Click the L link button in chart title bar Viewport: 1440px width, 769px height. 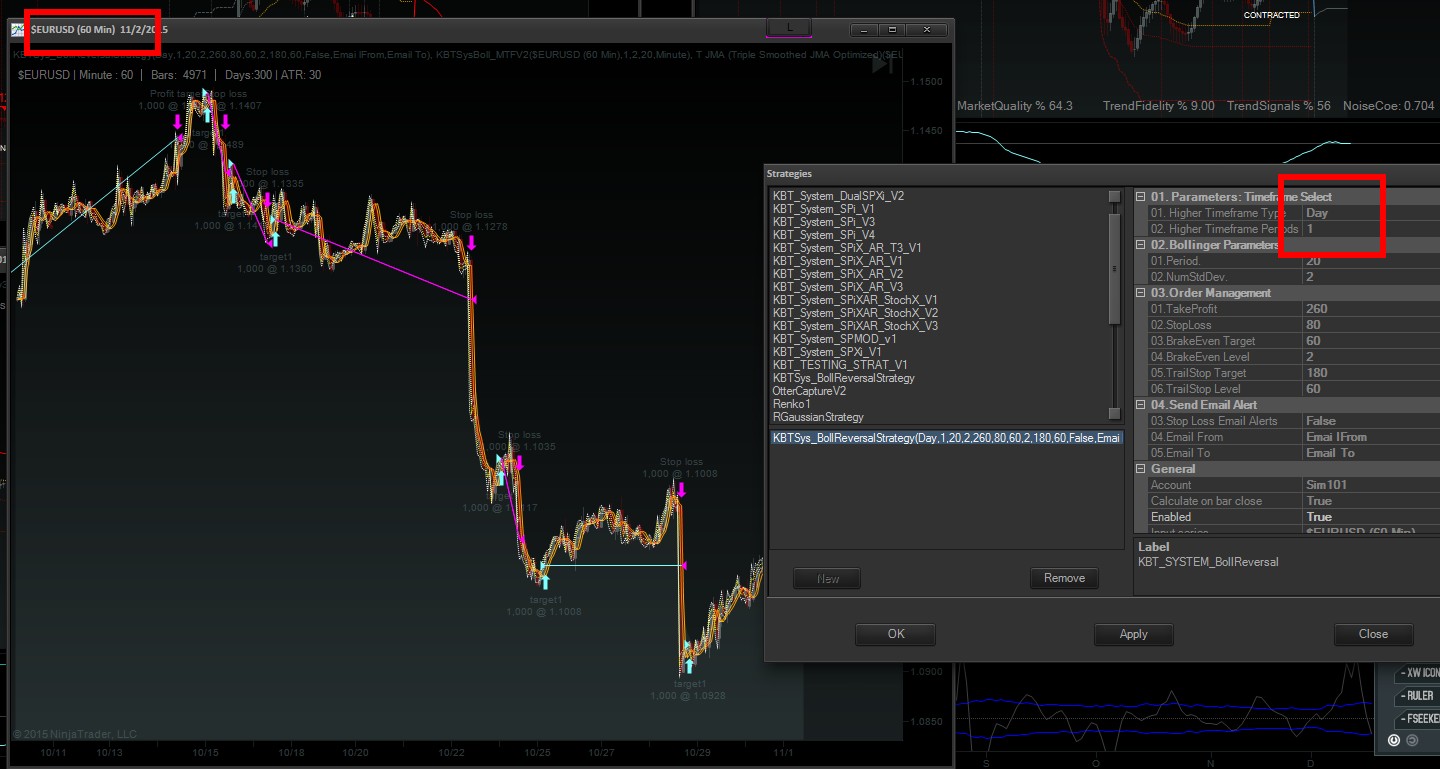pos(789,29)
